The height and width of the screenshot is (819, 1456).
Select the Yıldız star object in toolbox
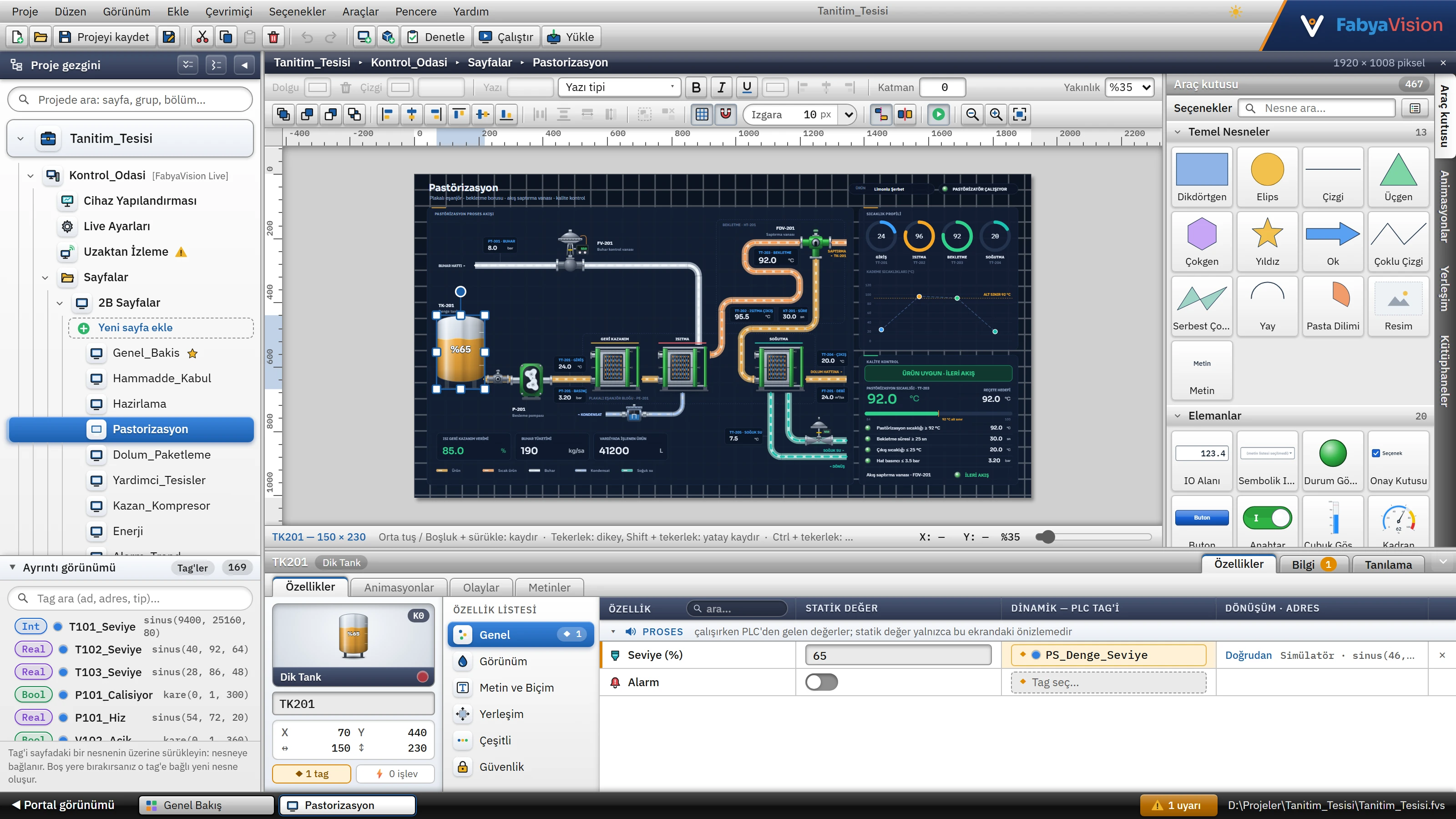1267,241
